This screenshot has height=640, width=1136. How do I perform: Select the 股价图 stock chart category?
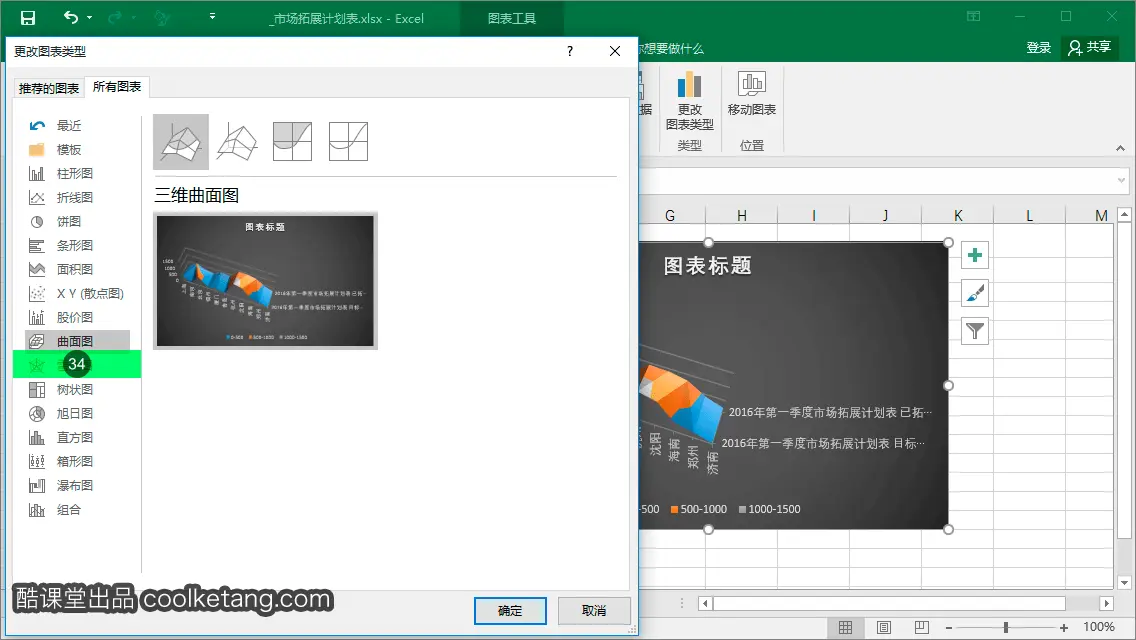pos(75,317)
